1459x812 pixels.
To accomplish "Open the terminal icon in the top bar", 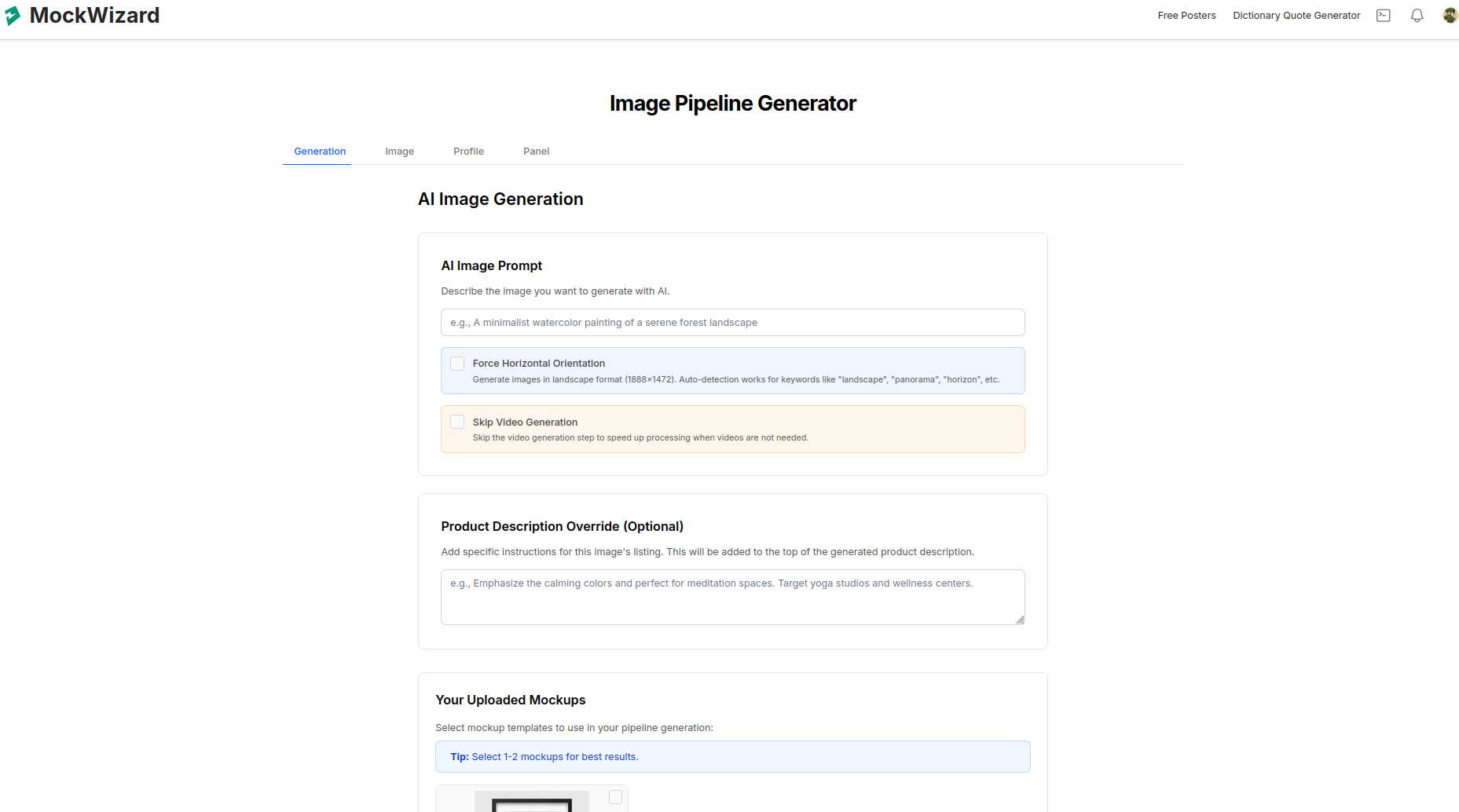I will pyautogui.click(x=1384, y=15).
